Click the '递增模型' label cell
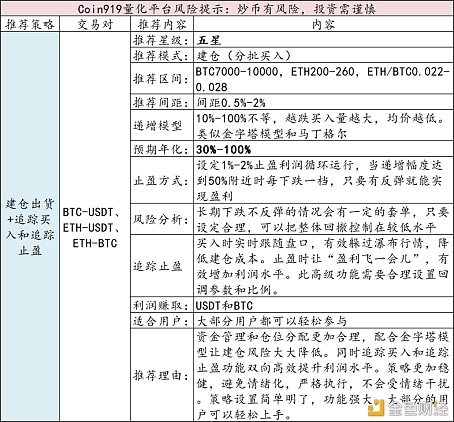Screen dimensions: 454x422 pos(162,126)
